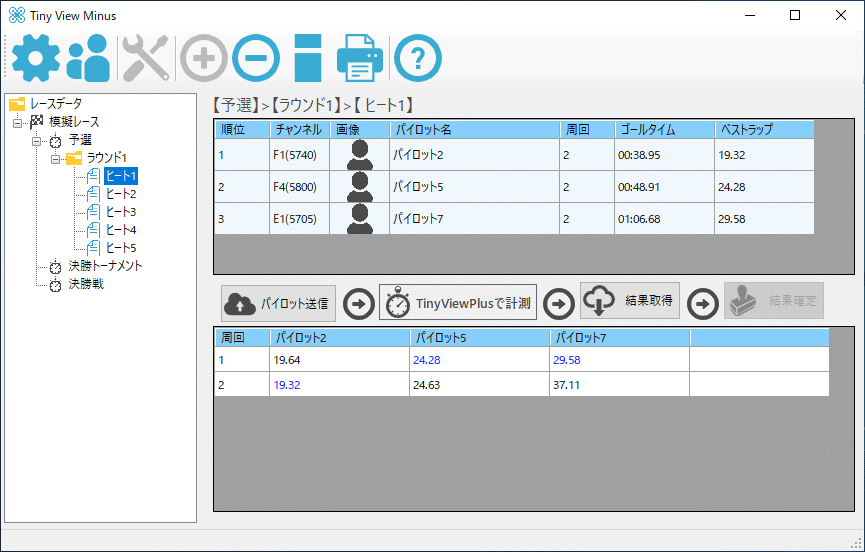Viewport: 865px width, 552px height.
Task: Click the パイロット5 lap table header
Action: 479,337
